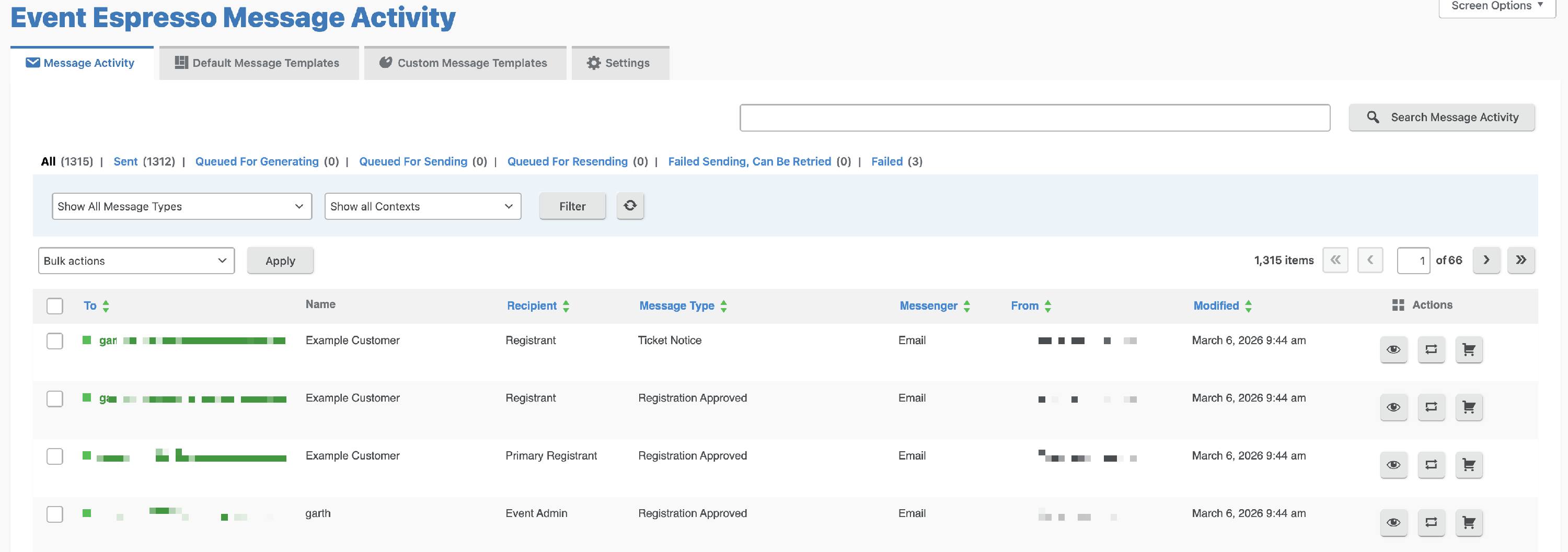The height and width of the screenshot is (552, 1568).
Task: Jump to last page double-arrow
Action: pos(1520,260)
